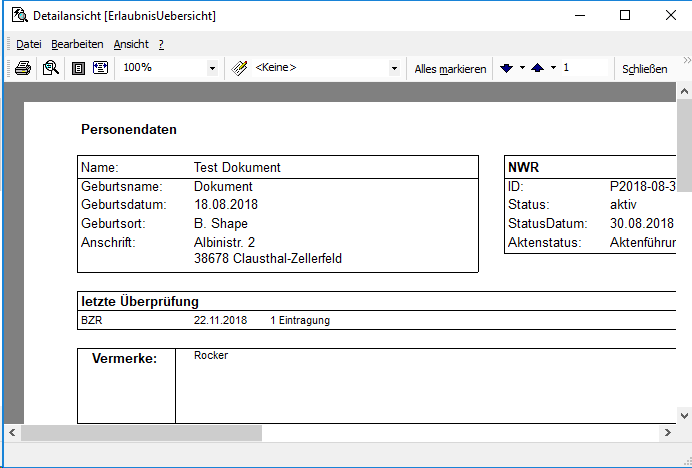The image size is (692, 468).
Task: Click the blue up arrow icon
Action: (x=537, y=68)
